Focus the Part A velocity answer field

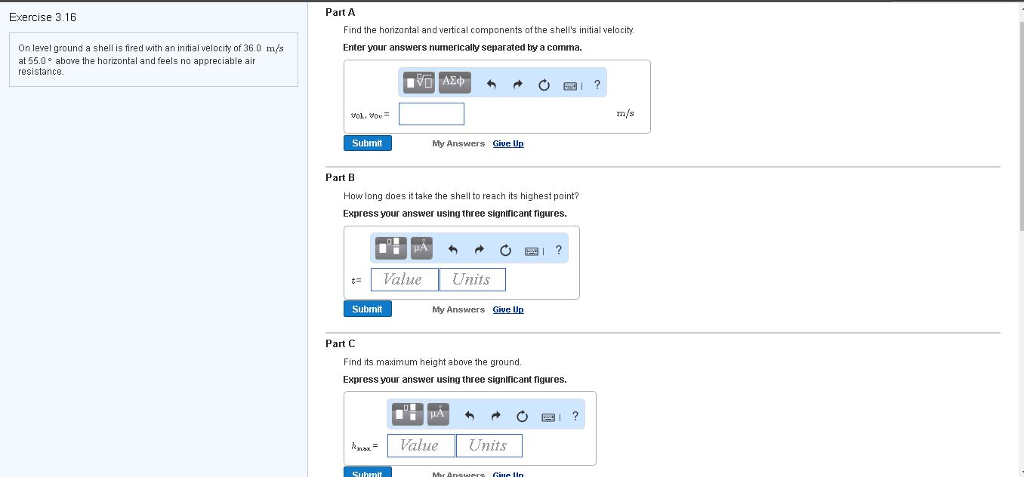click(431, 114)
